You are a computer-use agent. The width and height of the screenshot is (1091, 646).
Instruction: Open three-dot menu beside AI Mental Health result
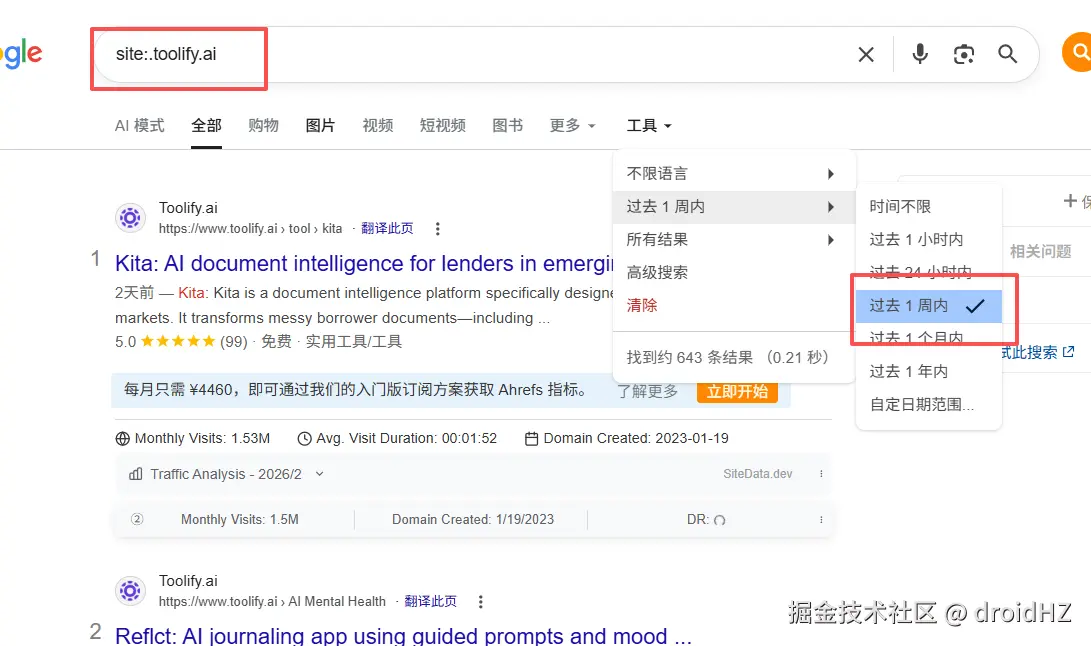click(480, 601)
